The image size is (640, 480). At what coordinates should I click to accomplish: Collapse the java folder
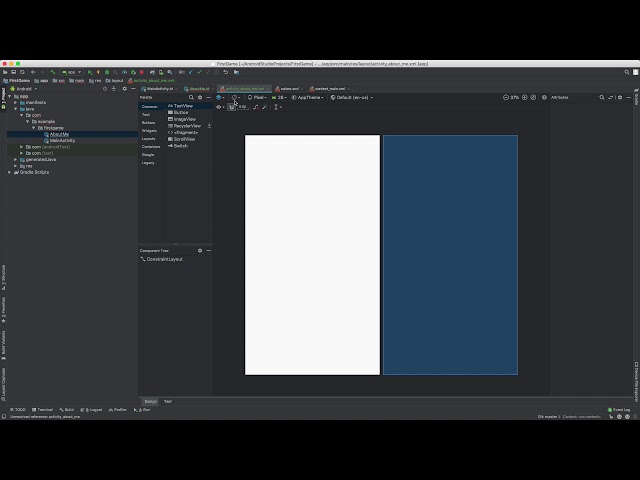pos(16,109)
